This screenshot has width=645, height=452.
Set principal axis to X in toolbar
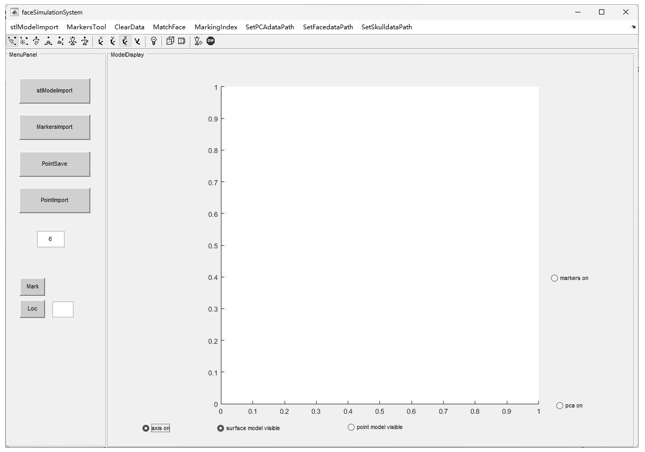101,41
